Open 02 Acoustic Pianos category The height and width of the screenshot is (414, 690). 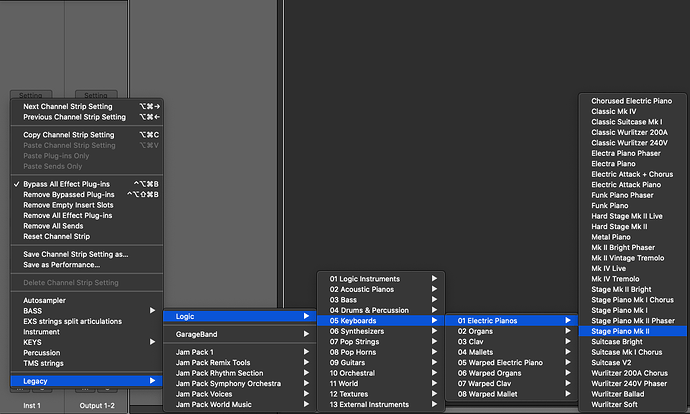pyautogui.click(x=381, y=289)
